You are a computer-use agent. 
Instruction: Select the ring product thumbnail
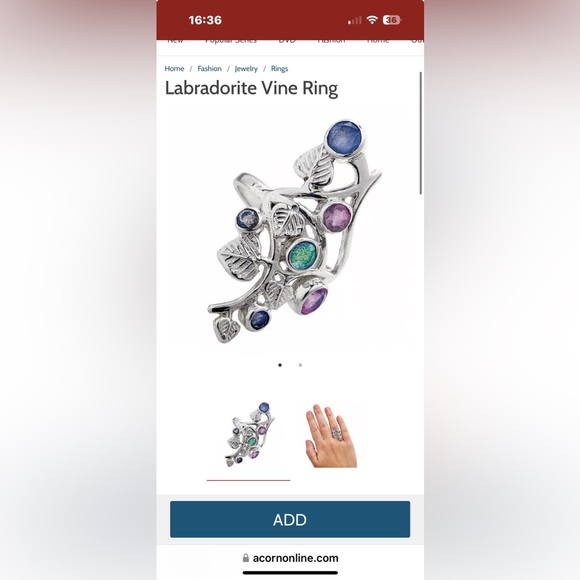click(249, 435)
